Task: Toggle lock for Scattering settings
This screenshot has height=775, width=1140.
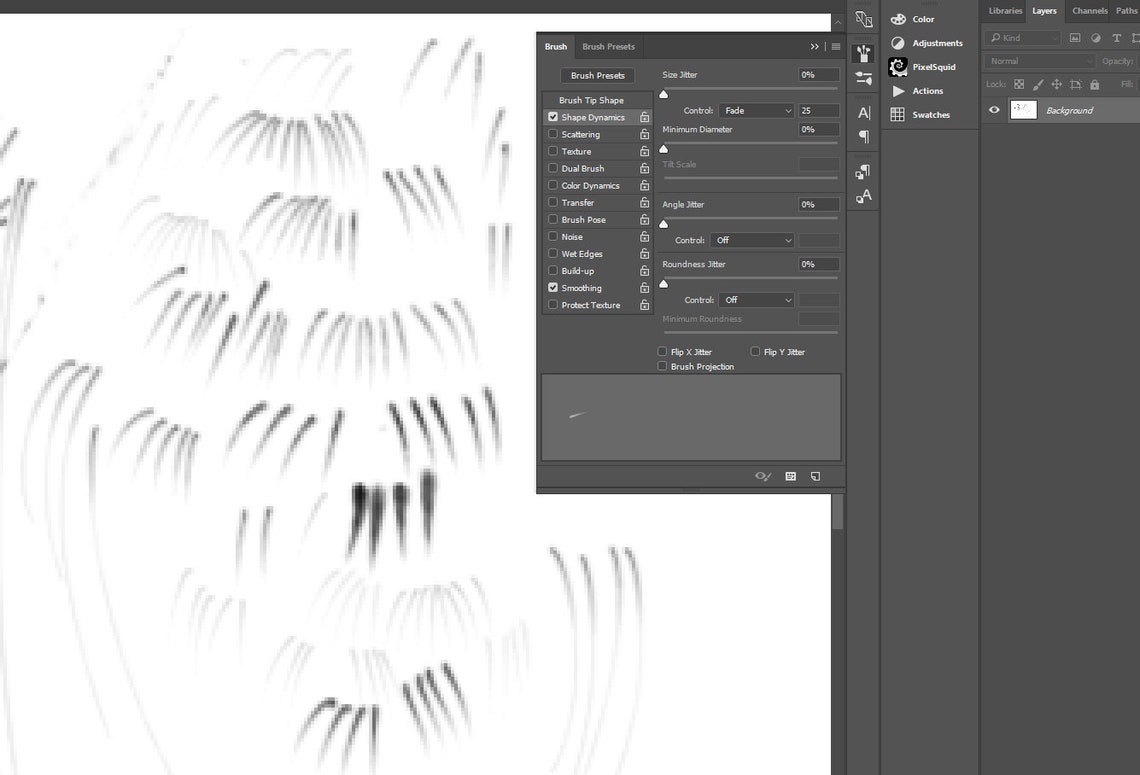Action: 644,134
